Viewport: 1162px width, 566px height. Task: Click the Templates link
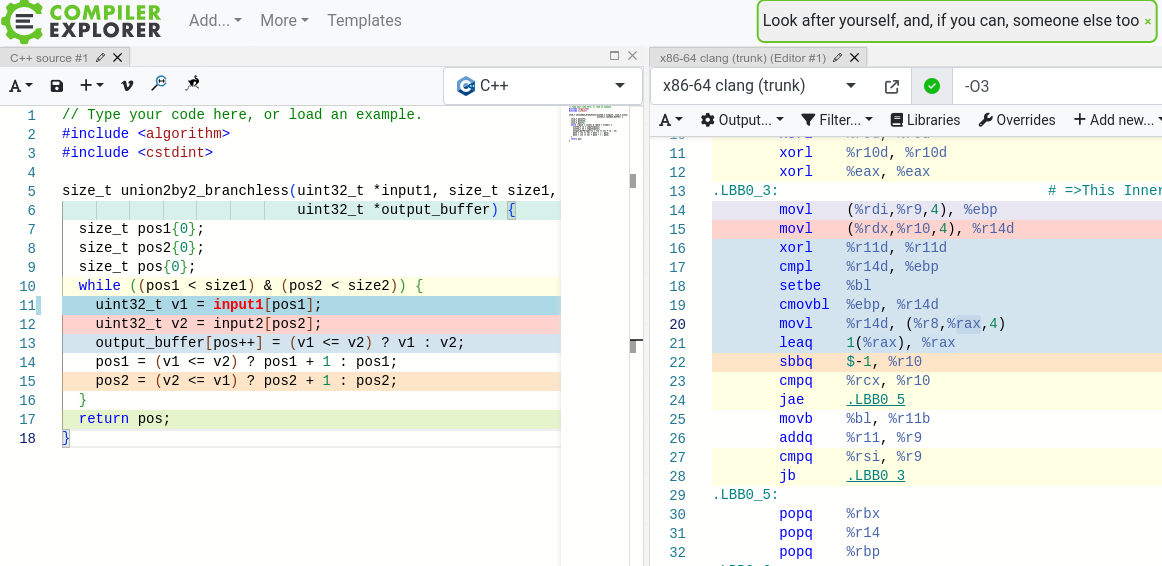tap(364, 20)
